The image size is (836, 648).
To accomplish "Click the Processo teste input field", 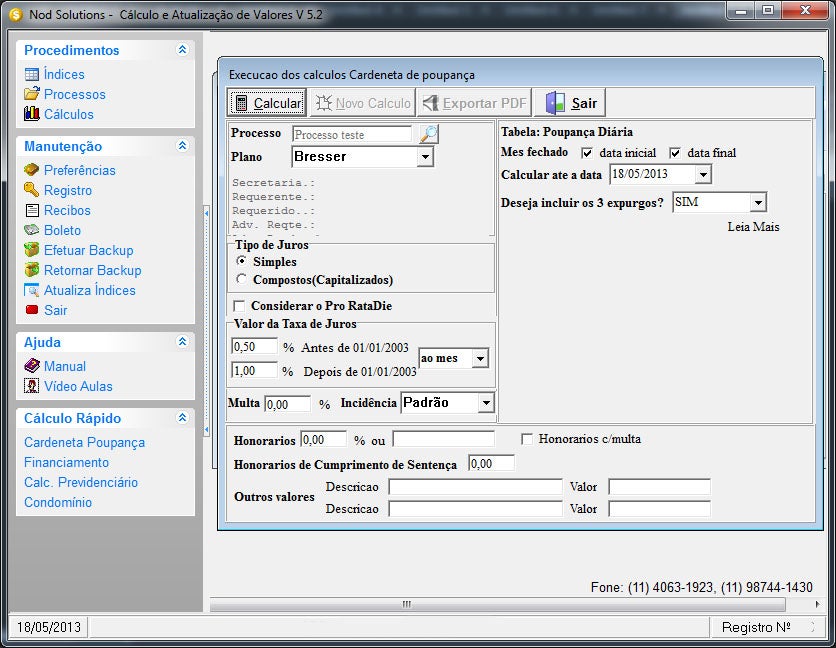I will pos(352,134).
